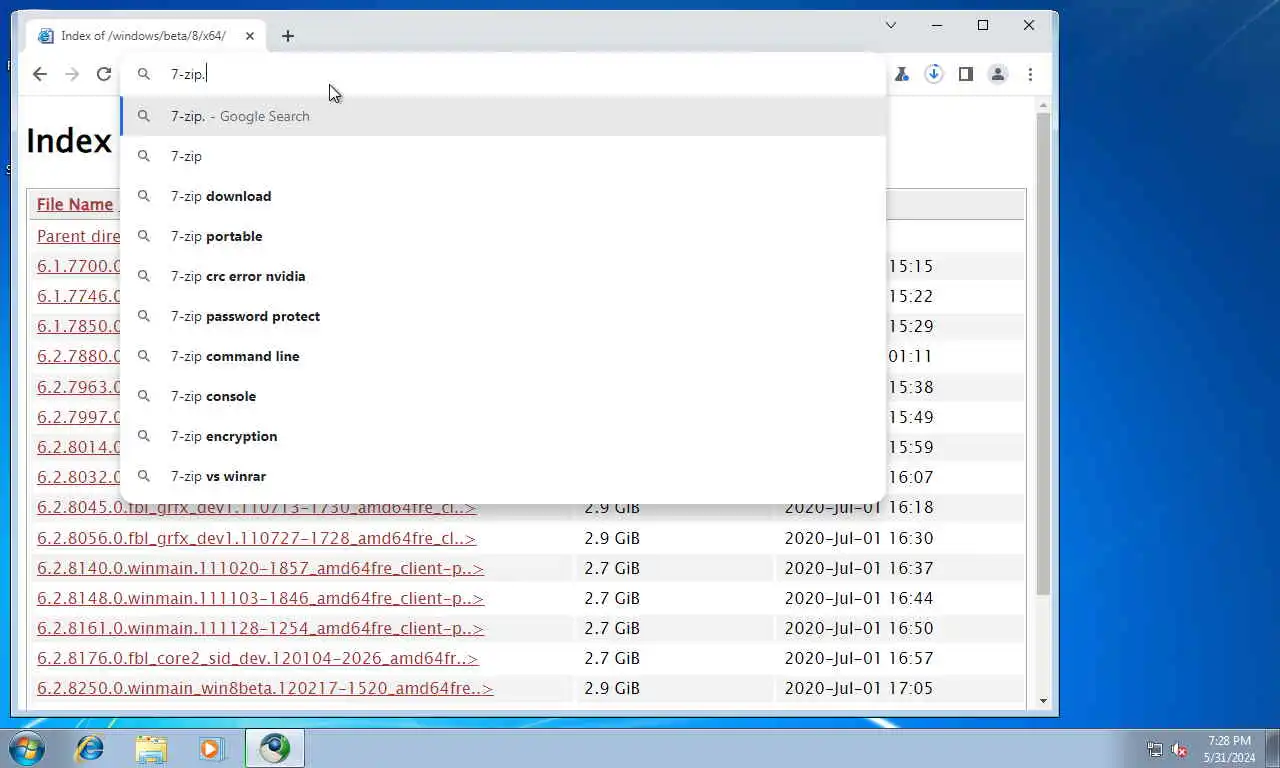Open the network tray icon
The height and width of the screenshot is (768, 1280).
(x=1155, y=749)
